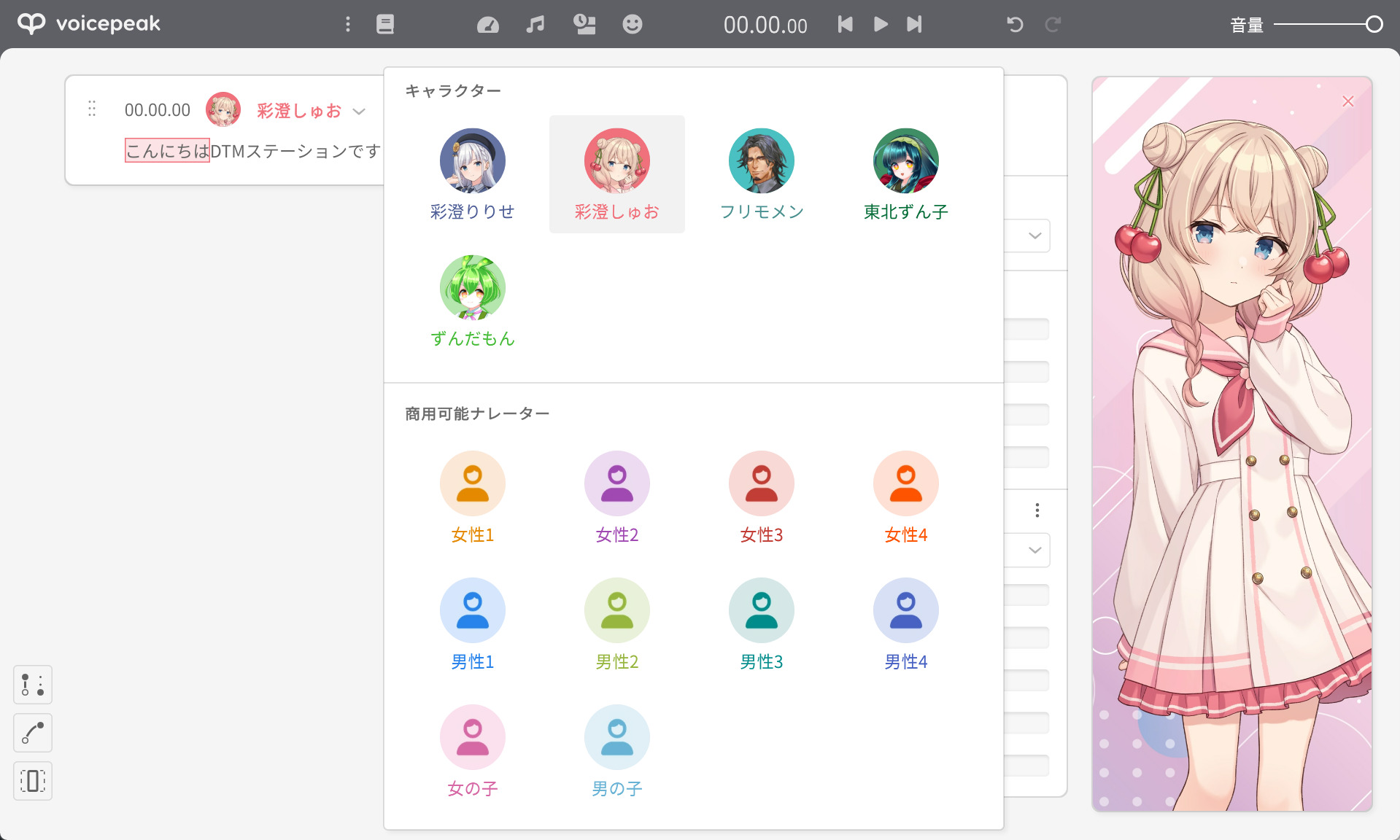Open the speed gauge icon

(487, 24)
